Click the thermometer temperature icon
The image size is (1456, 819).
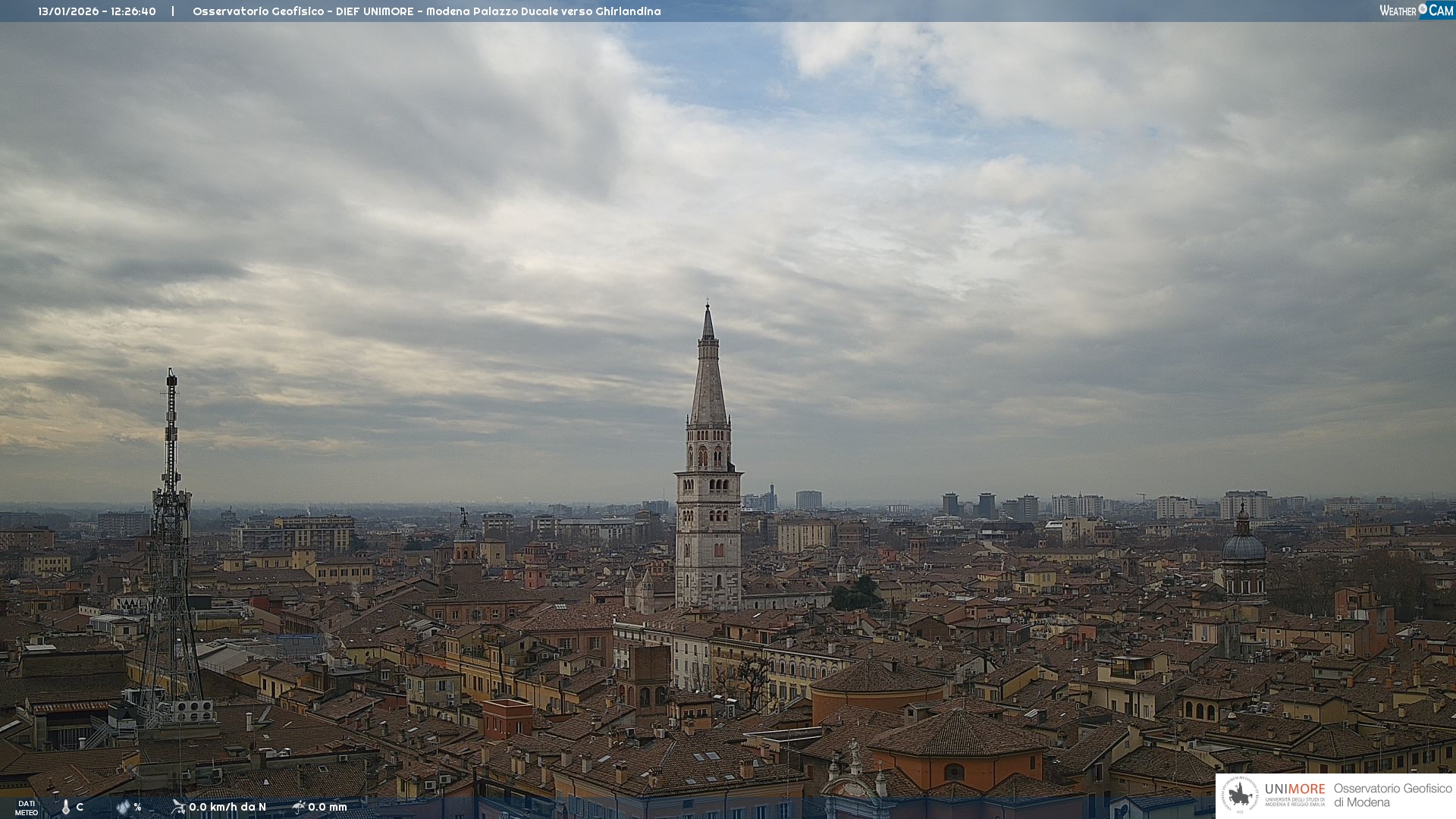coord(66,807)
